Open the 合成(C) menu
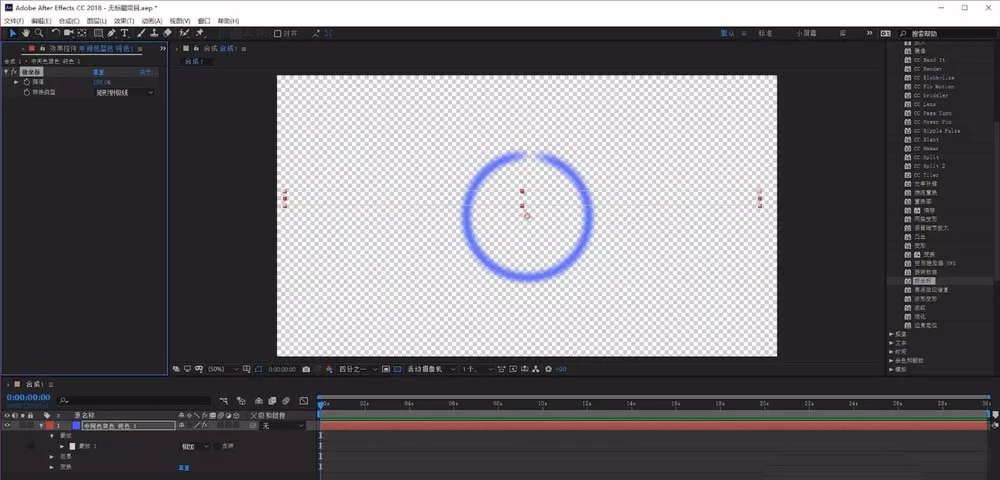Image resolution: width=1000 pixels, height=480 pixels. (69, 21)
